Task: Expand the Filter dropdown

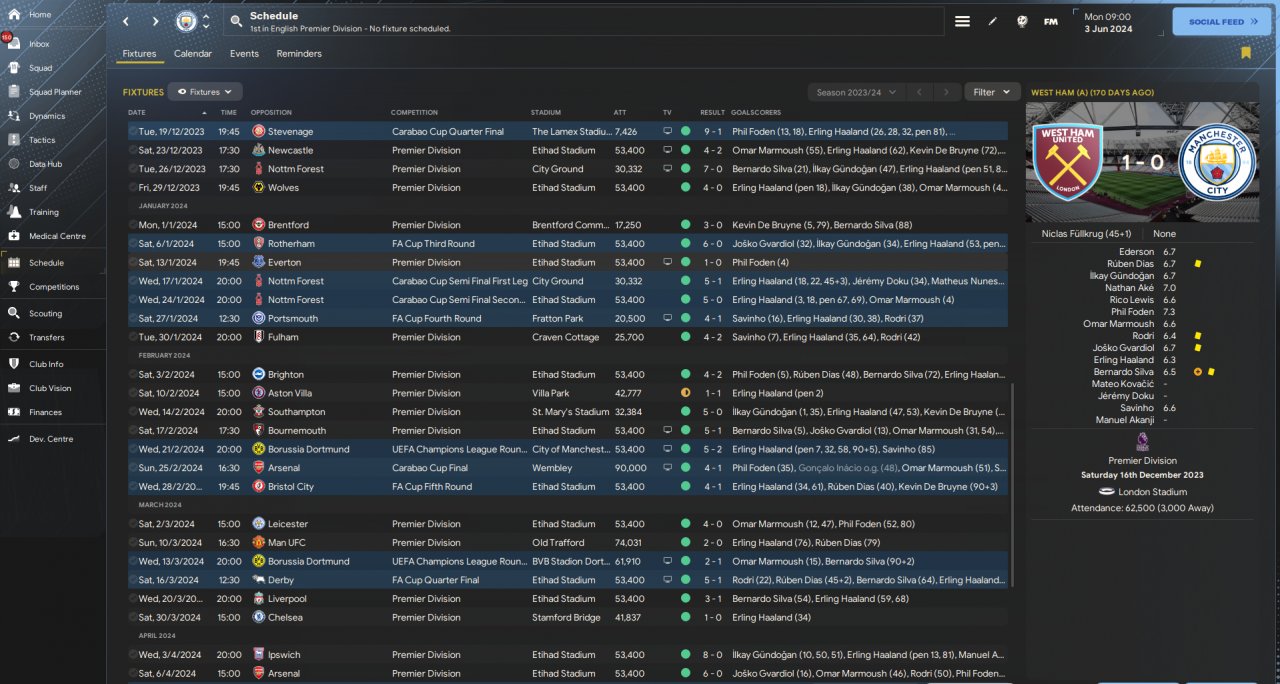Action: (x=992, y=92)
